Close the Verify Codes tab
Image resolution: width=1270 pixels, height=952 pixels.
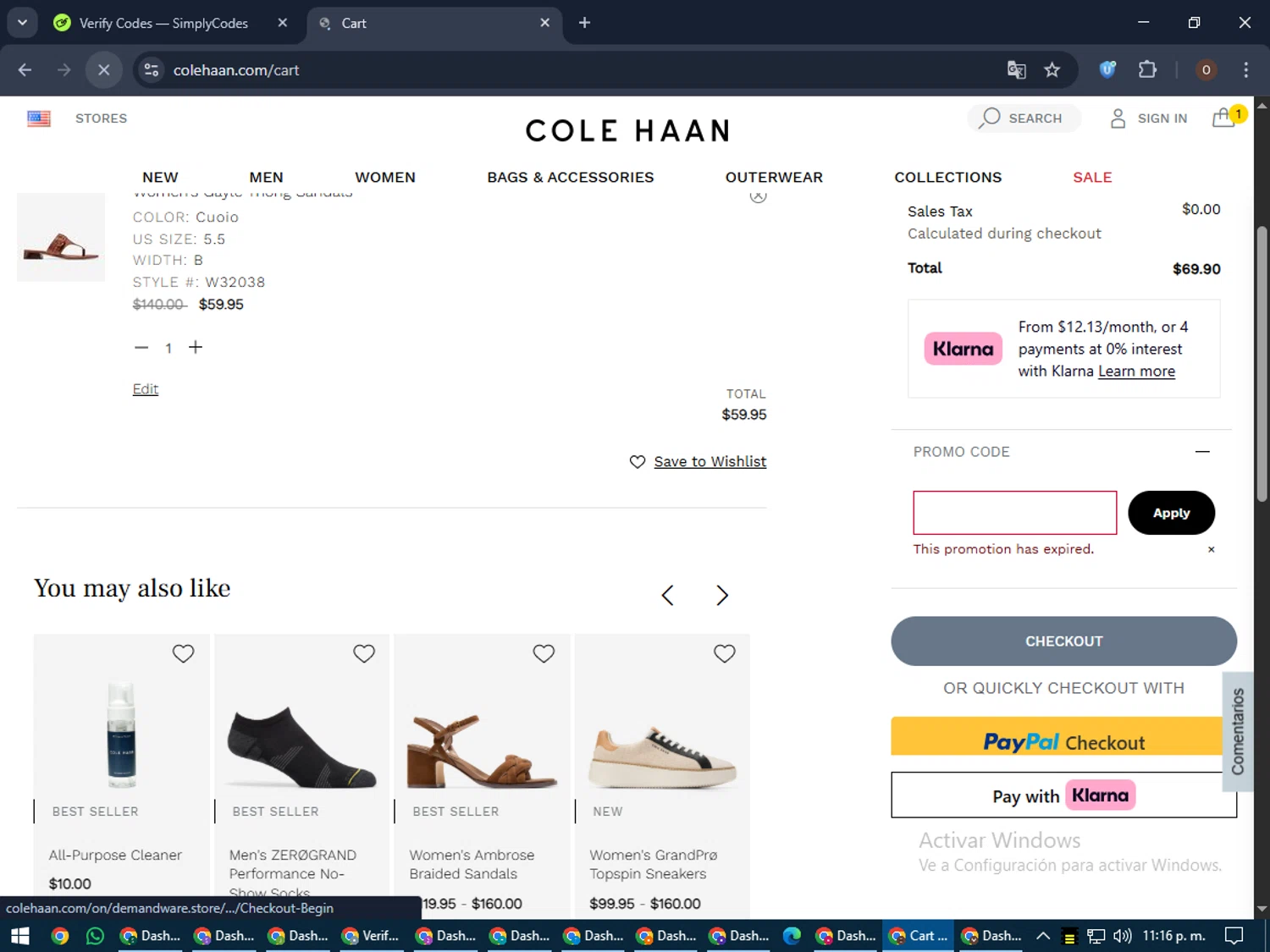click(283, 23)
